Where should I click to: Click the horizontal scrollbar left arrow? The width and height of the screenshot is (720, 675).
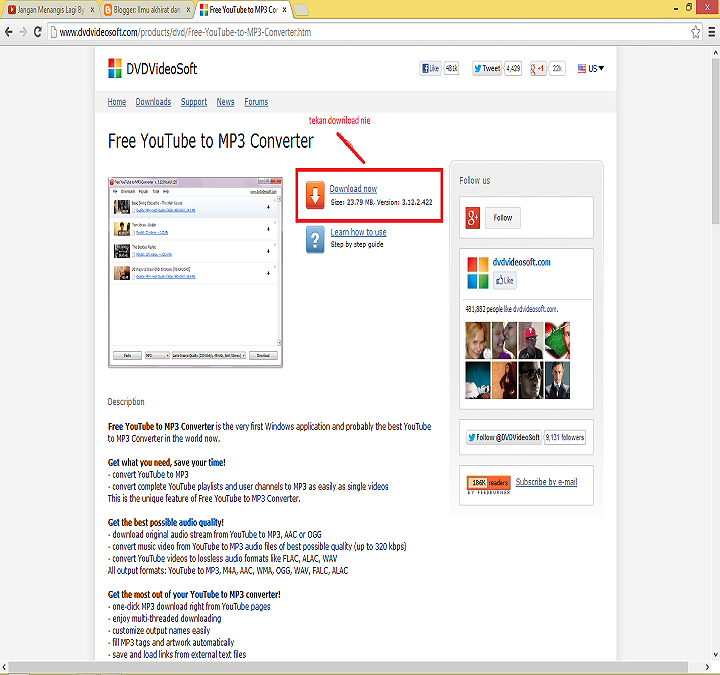coord(4,667)
